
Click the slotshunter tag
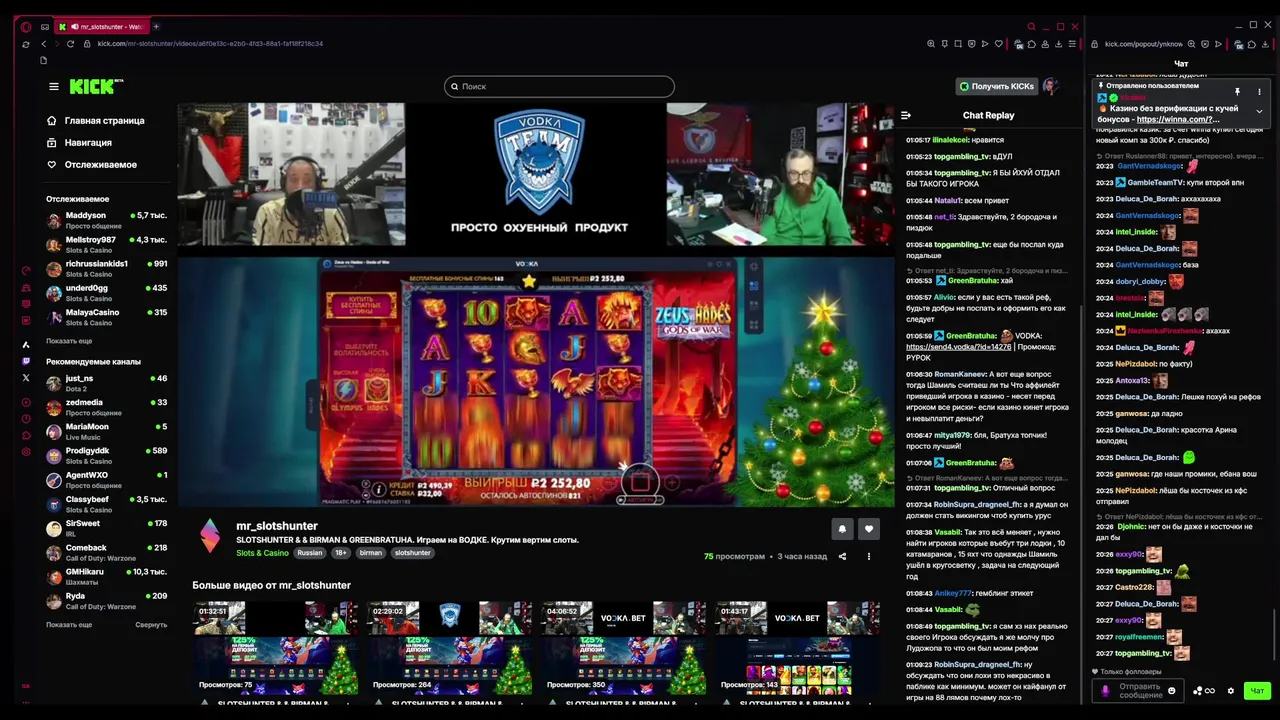pyautogui.click(x=412, y=553)
